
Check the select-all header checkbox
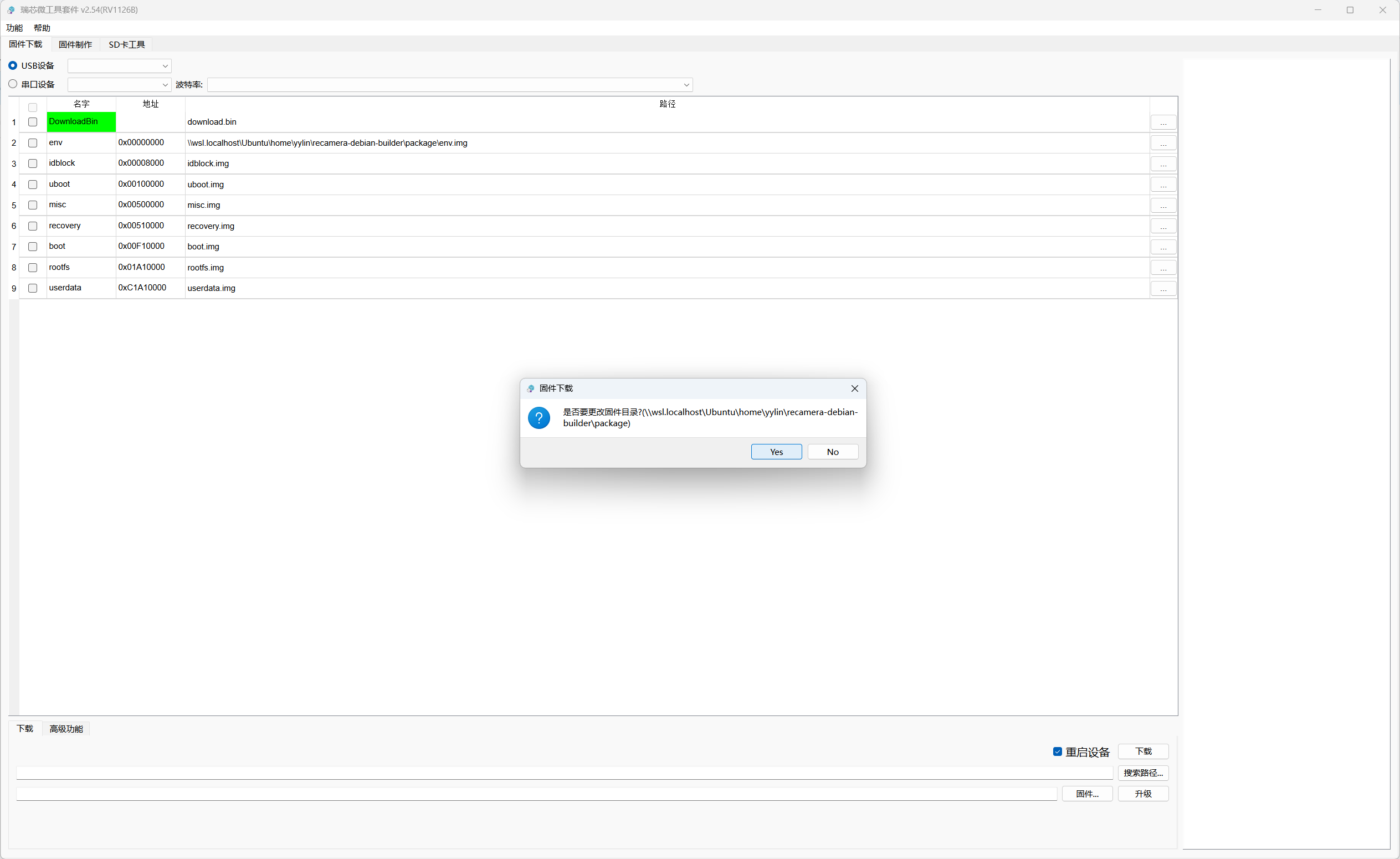tap(33, 108)
